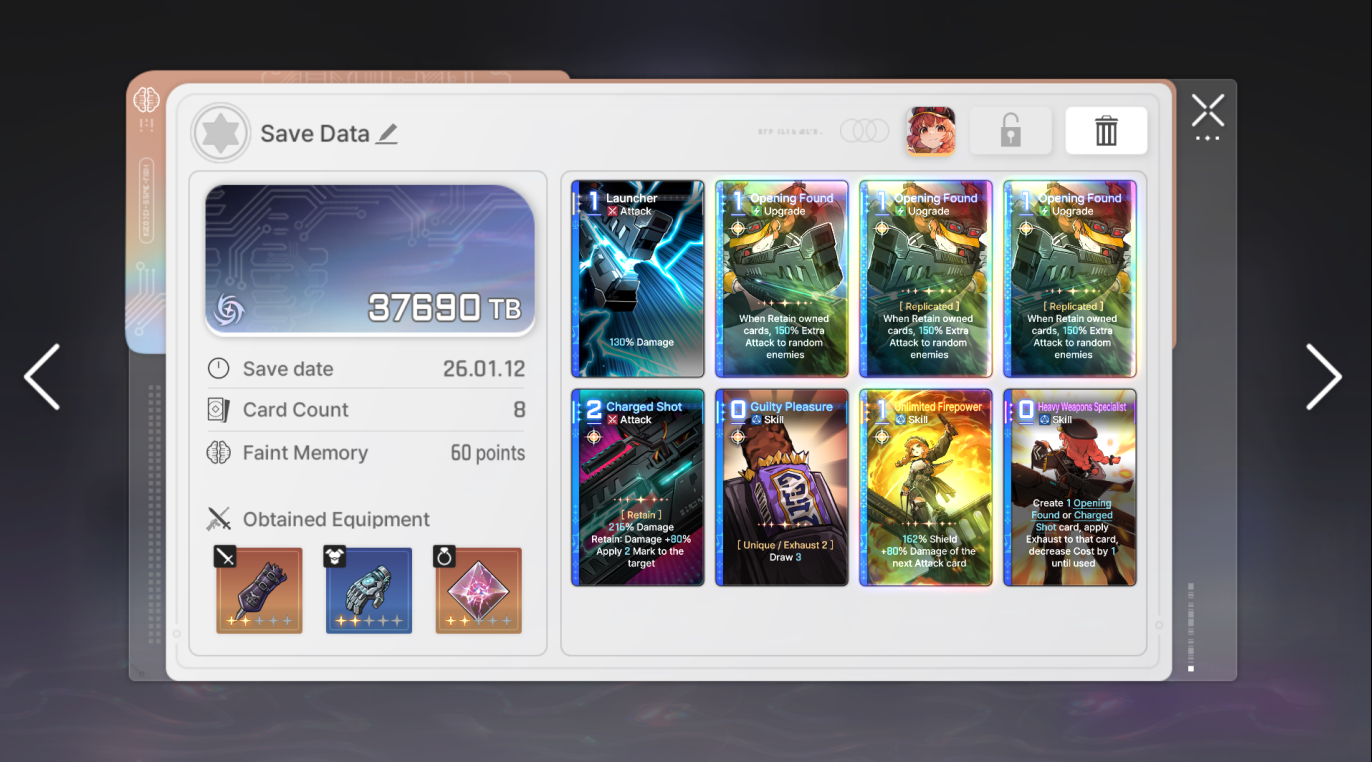Click the clock icon next to Save date
Image resolution: width=1372 pixels, height=762 pixels.
click(x=218, y=369)
